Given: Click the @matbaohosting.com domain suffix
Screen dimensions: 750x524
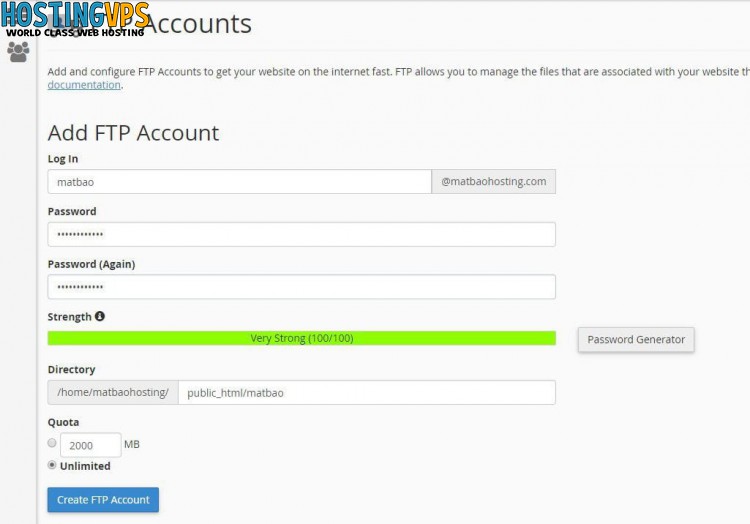Looking at the screenshot, I should [x=494, y=182].
